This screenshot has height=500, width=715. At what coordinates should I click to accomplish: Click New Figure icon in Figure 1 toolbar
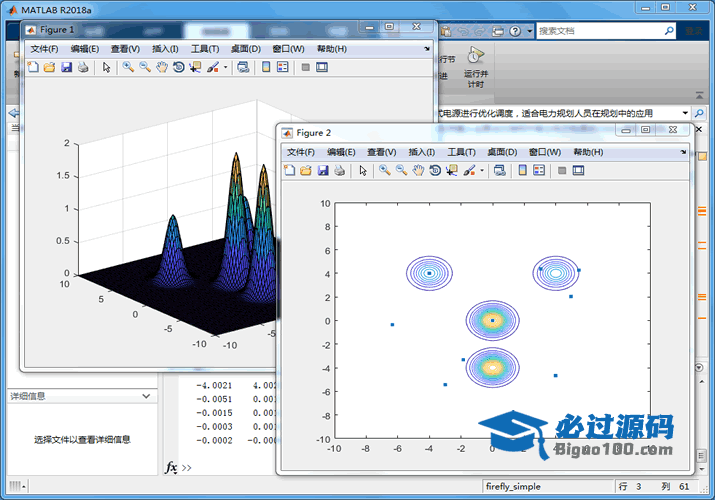click(x=33, y=67)
